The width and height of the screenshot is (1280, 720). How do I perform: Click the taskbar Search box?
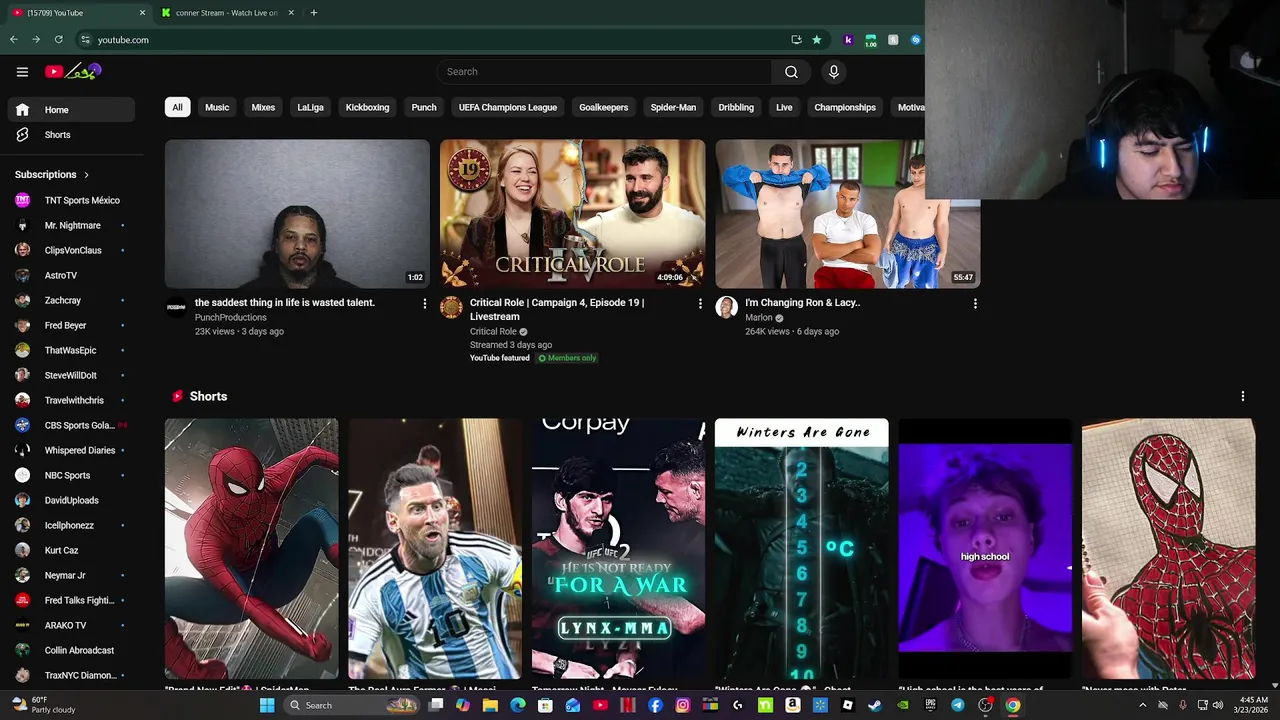(351, 705)
